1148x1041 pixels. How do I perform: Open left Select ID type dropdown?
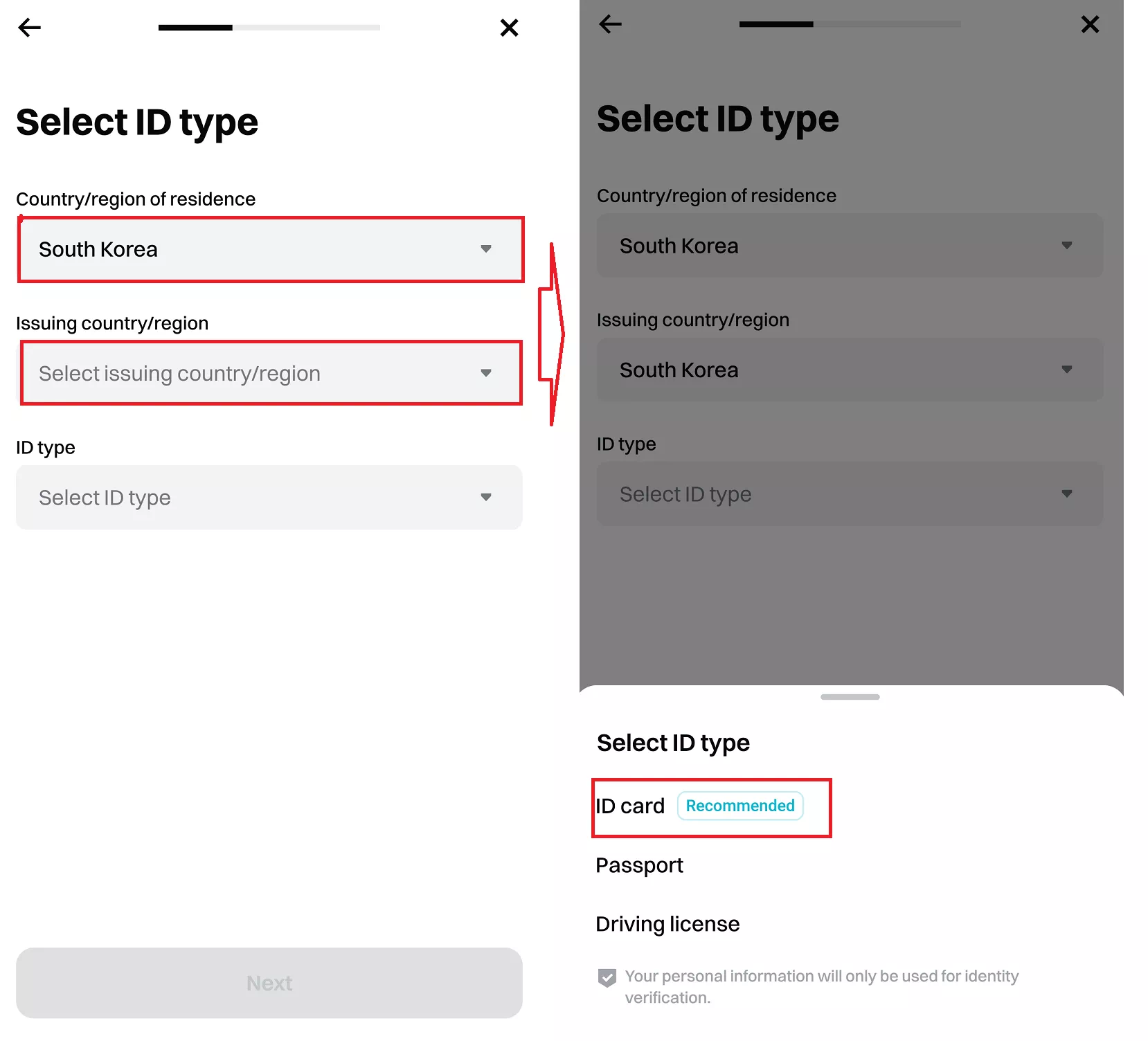(269, 497)
